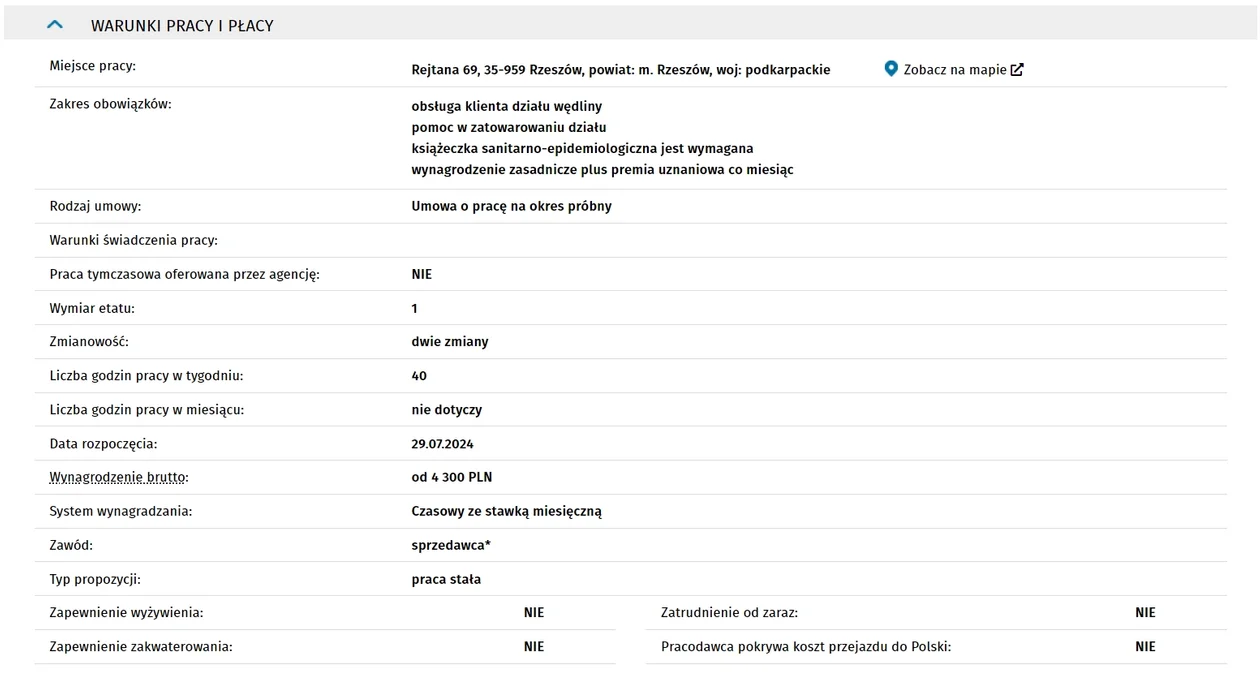
Task: Click the praca stała proposal type value
Action: (446, 580)
